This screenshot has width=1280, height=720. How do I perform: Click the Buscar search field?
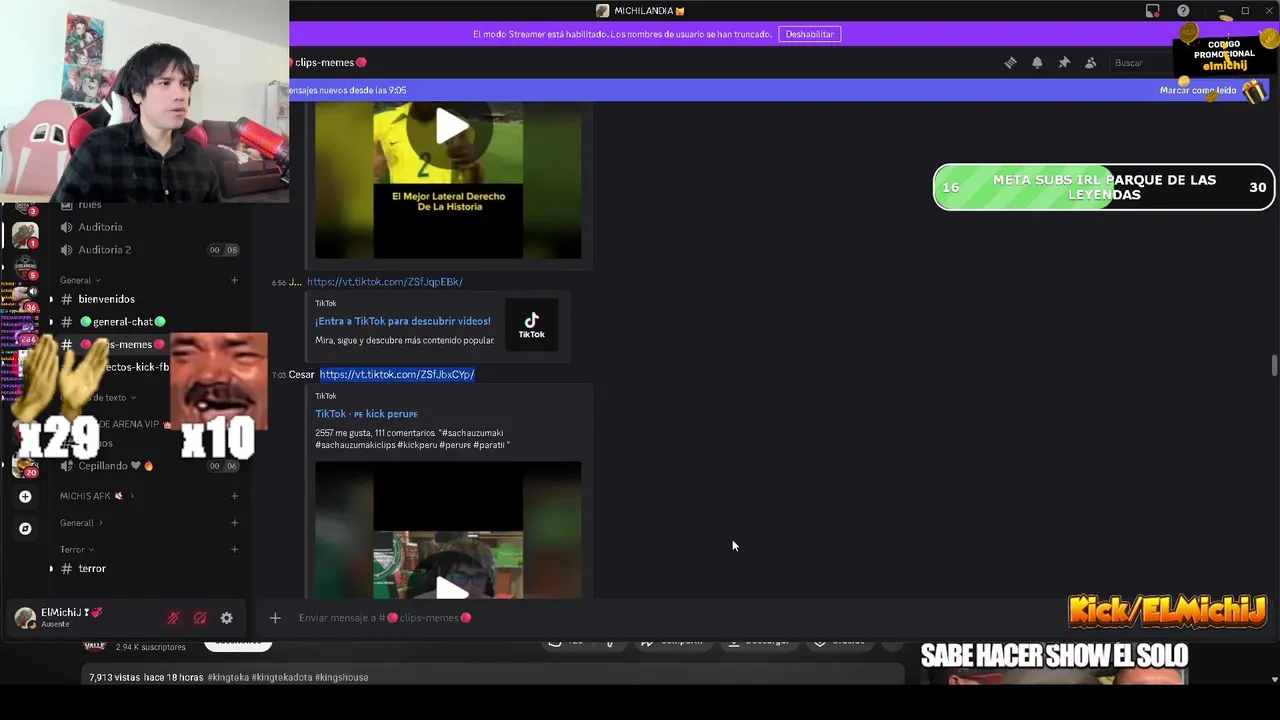click(1143, 63)
